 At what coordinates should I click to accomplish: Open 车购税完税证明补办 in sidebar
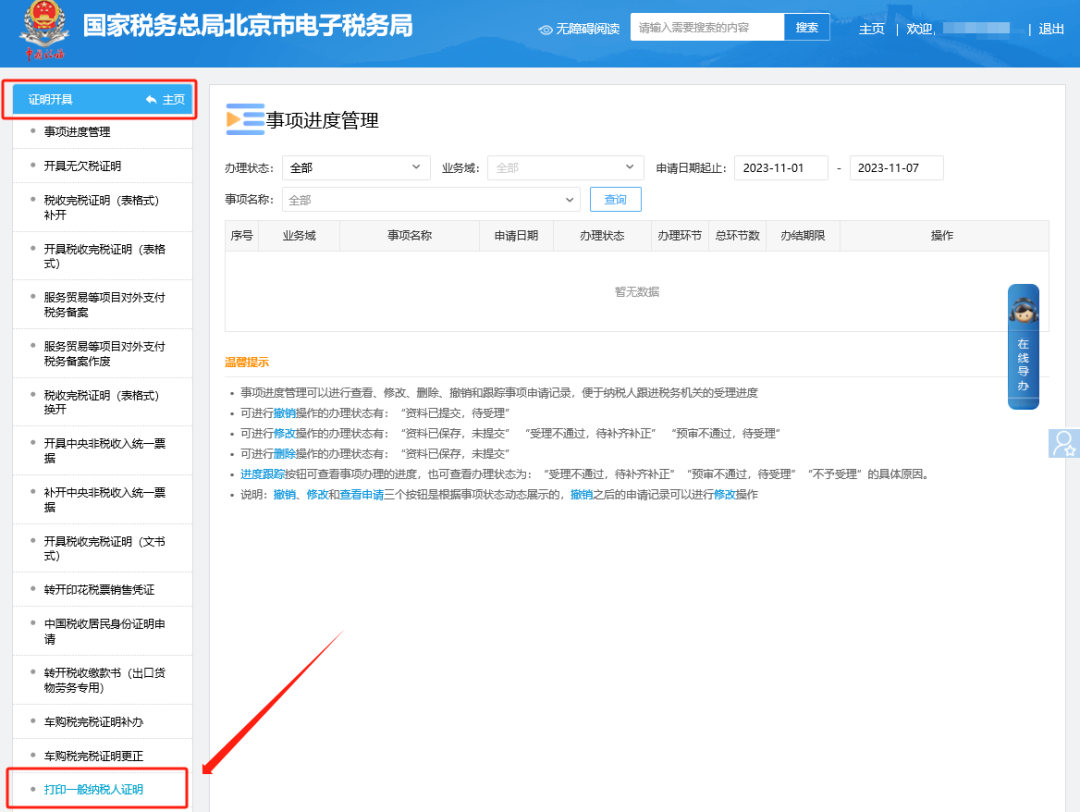coord(94,722)
